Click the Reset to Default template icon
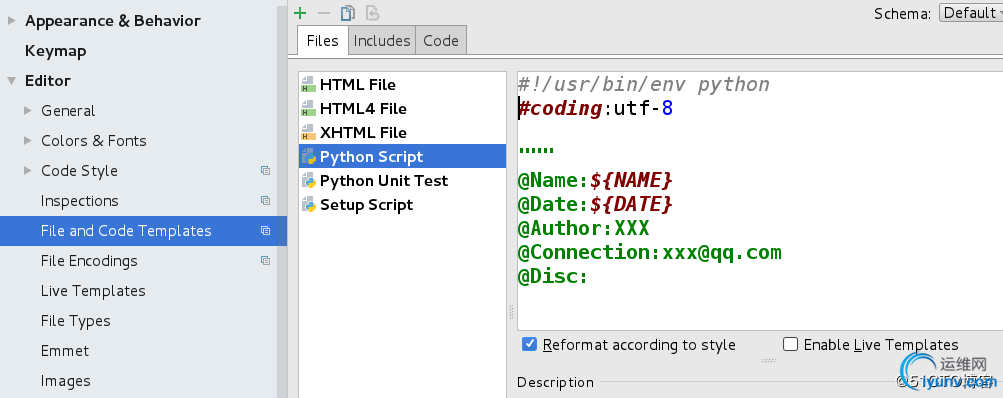Viewport: 1003px width, 398px height. tap(372, 13)
